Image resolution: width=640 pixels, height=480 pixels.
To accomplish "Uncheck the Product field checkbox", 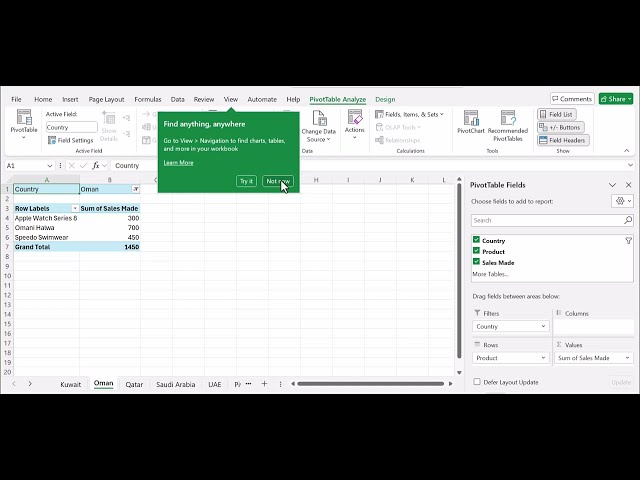I will click(x=476, y=251).
